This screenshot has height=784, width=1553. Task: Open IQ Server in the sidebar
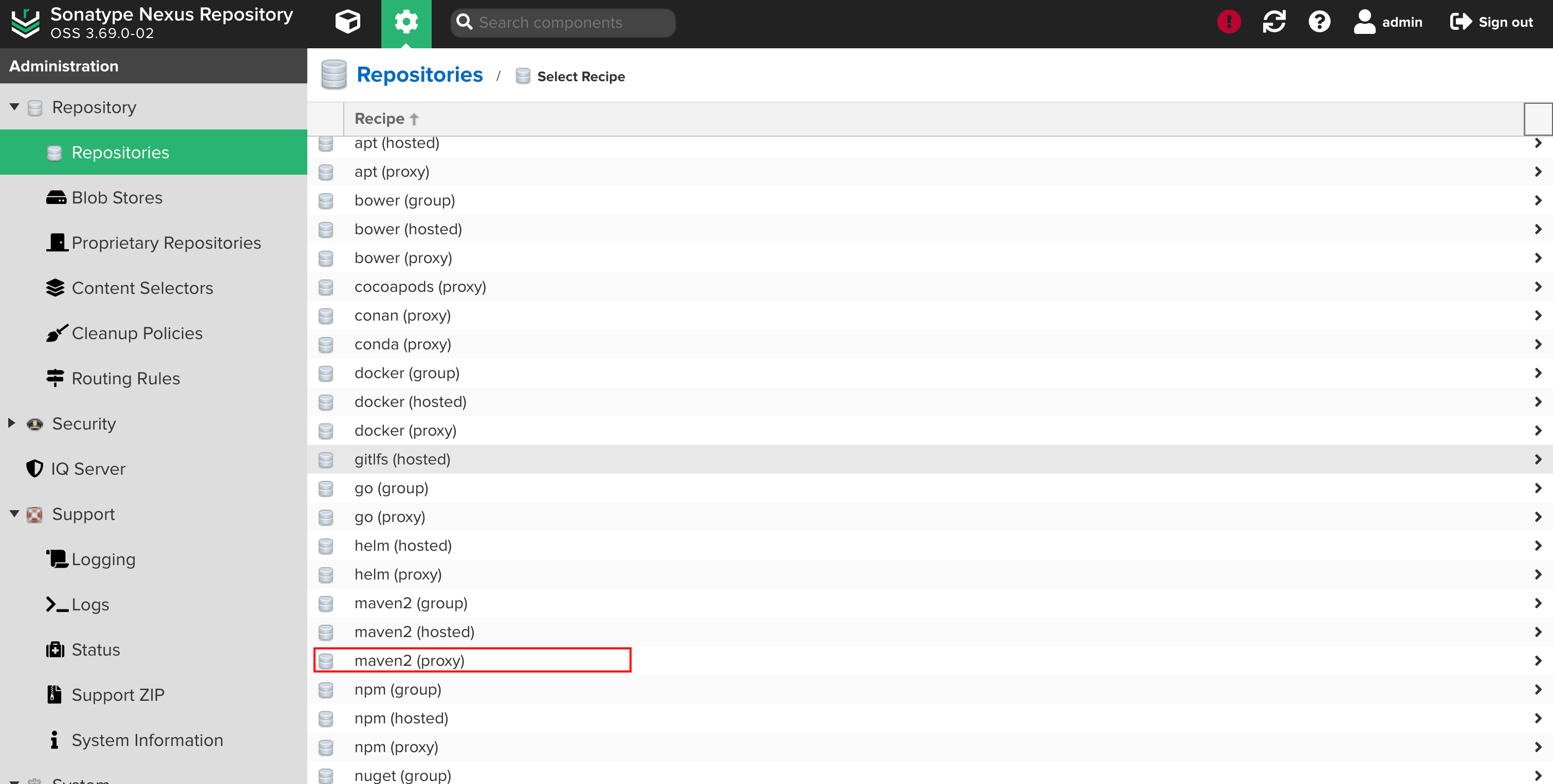pos(87,469)
